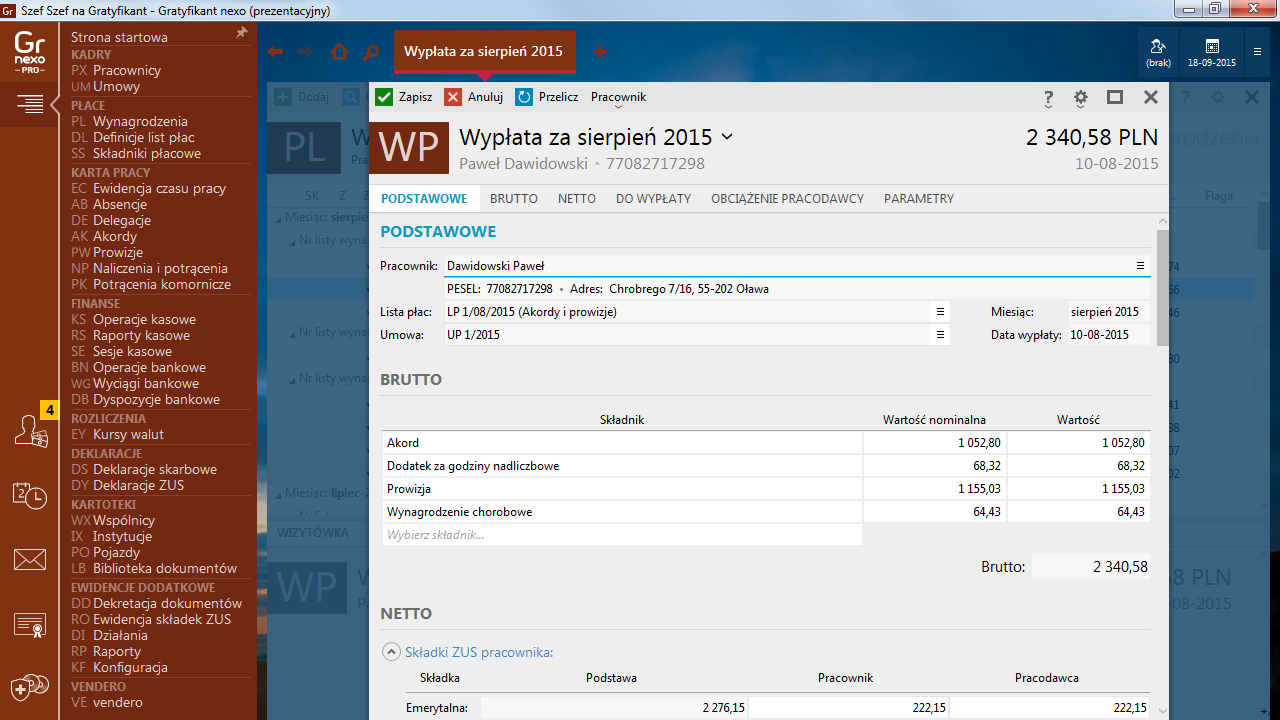Click the calendar-clock icon in the sidebar
Screen dimensions: 1280x720
pyautogui.click(x=29, y=495)
